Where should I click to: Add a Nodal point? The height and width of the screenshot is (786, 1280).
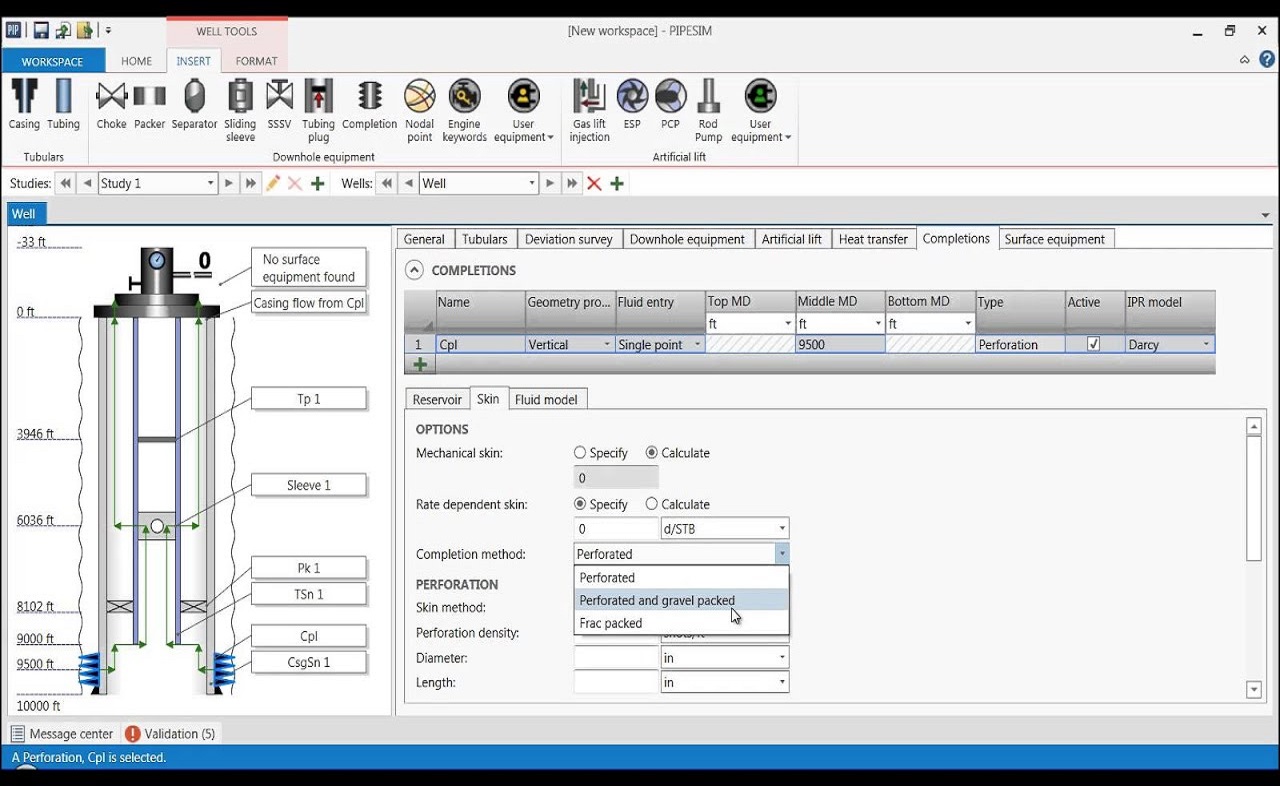pyautogui.click(x=420, y=111)
